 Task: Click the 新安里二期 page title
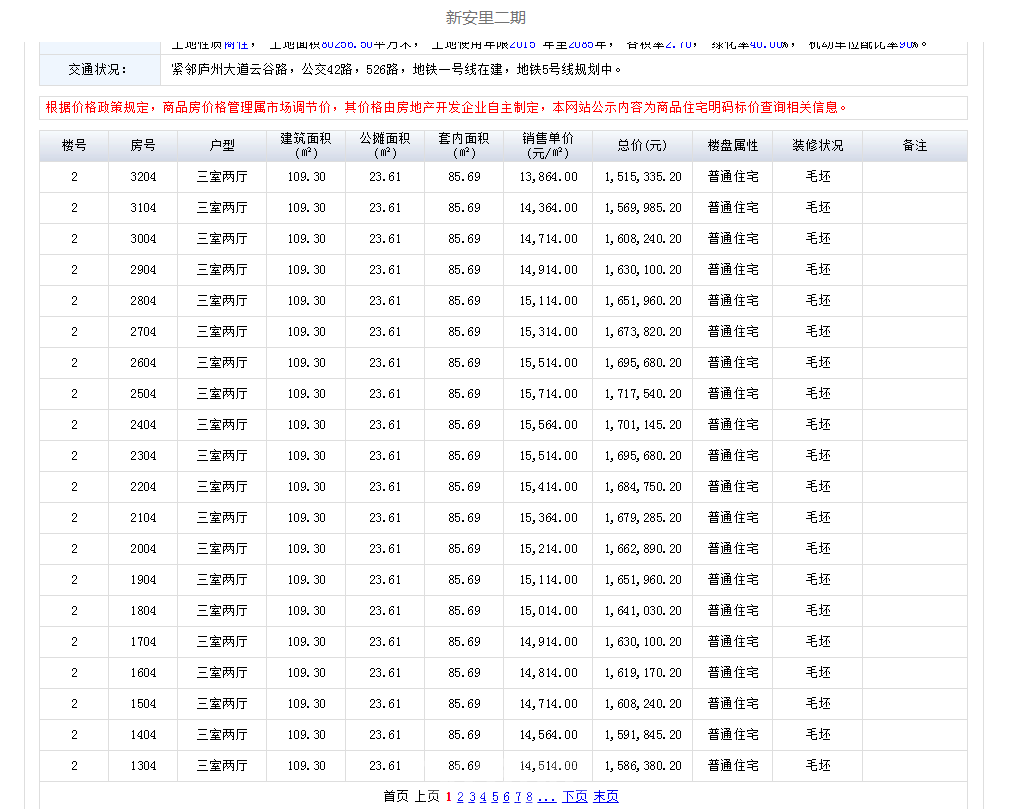[x=485, y=18]
